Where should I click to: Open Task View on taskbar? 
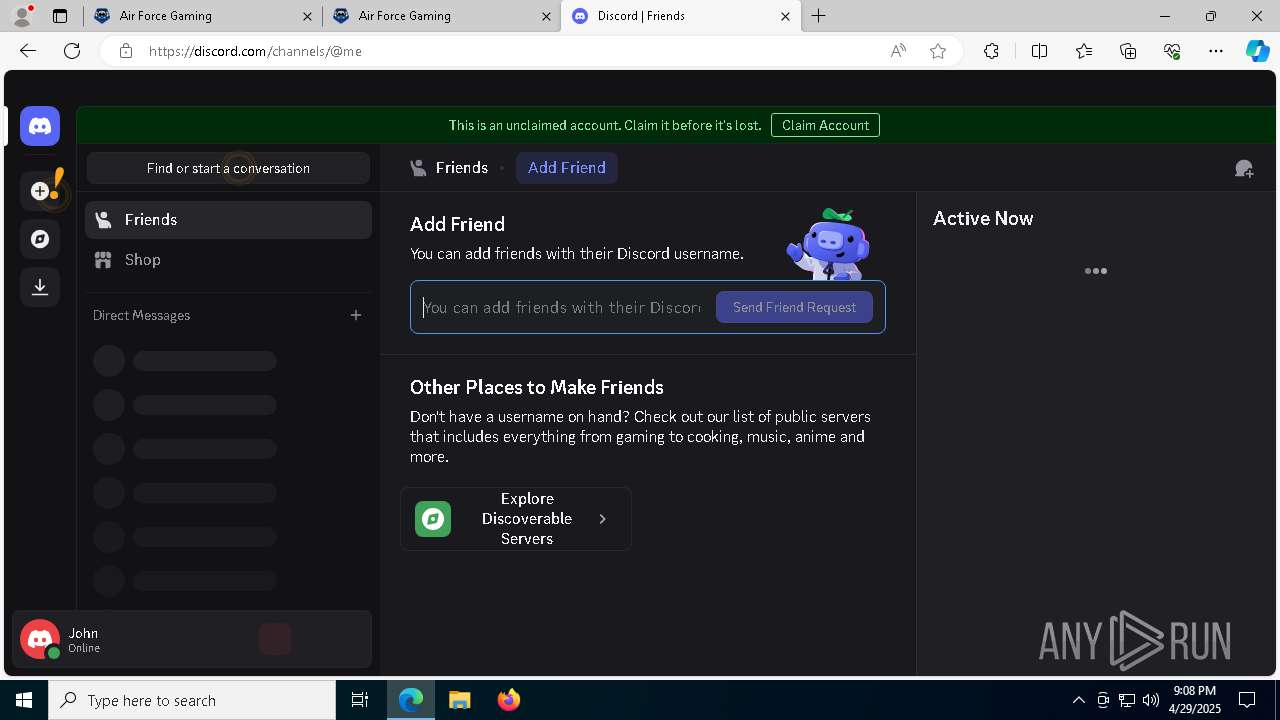click(x=360, y=700)
